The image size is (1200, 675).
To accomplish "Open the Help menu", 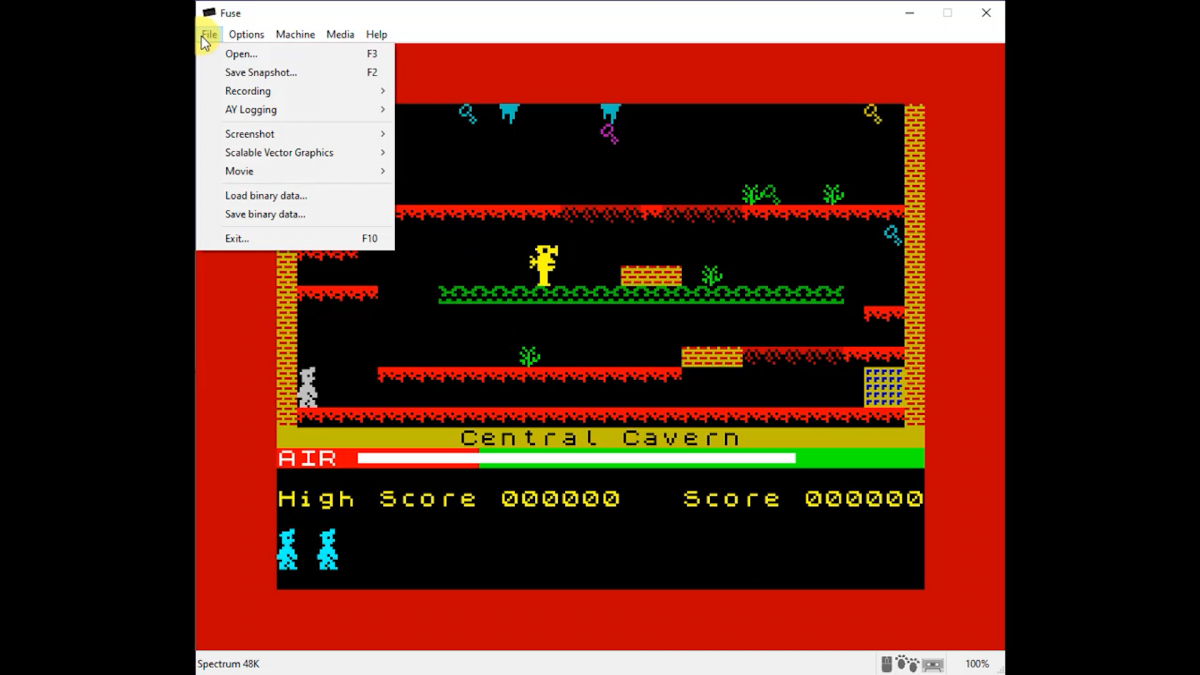I will pyautogui.click(x=377, y=34).
